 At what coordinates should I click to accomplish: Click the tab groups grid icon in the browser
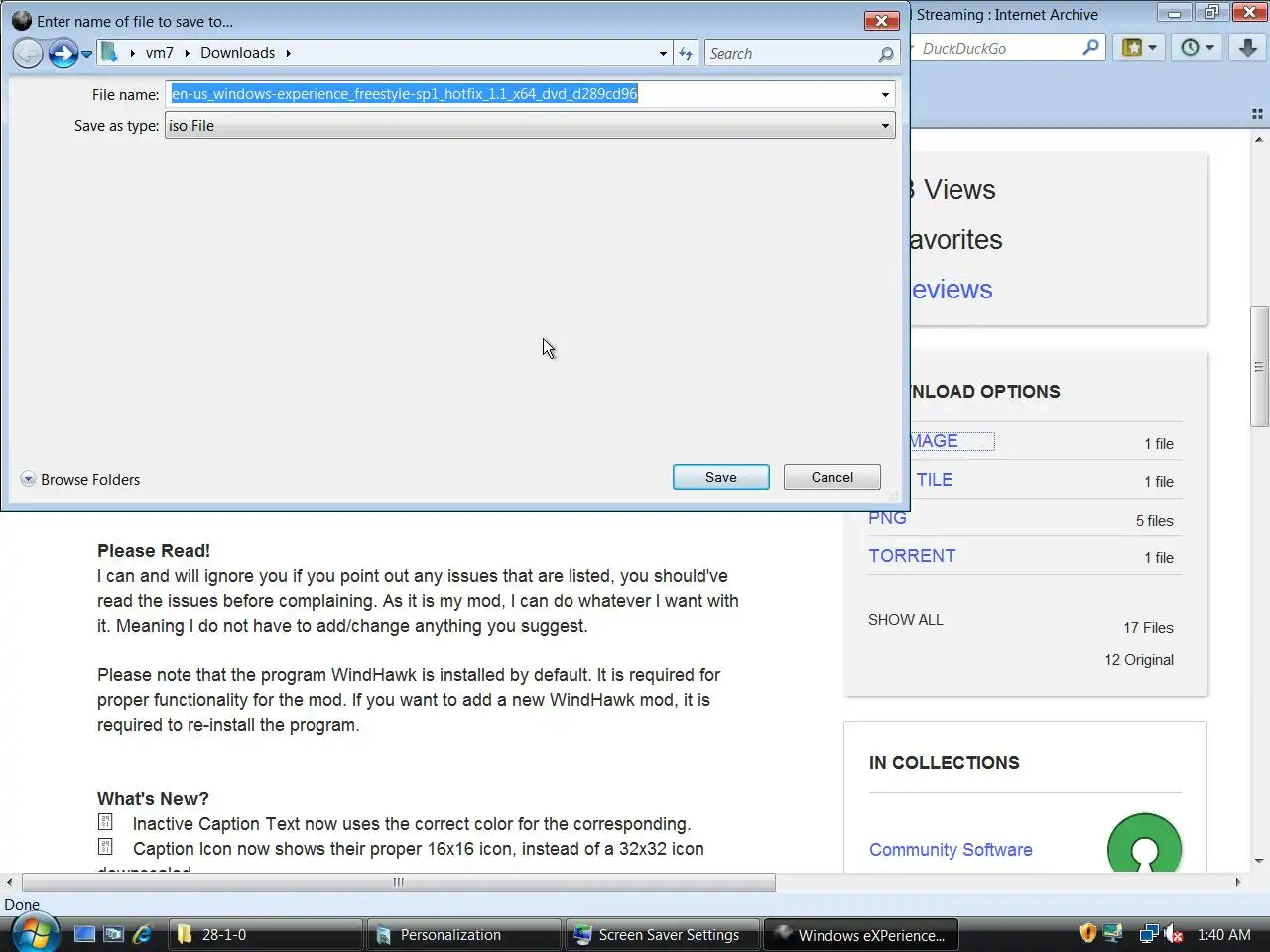click(1257, 114)
